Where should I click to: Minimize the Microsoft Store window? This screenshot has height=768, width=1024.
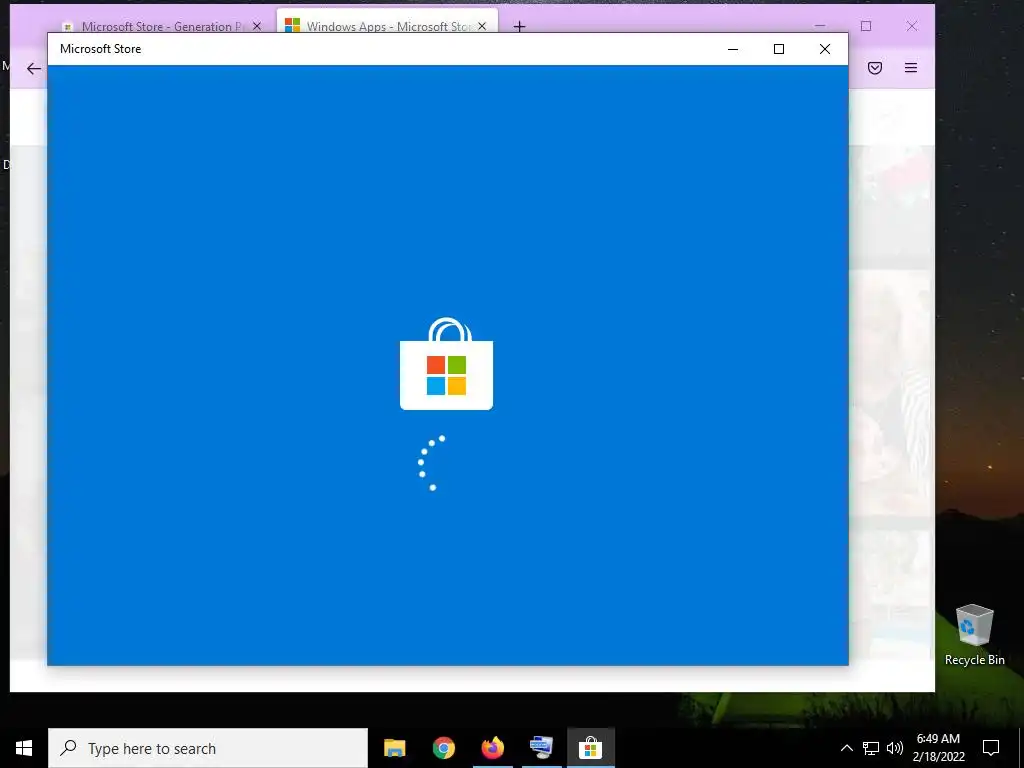coord(733,49)
